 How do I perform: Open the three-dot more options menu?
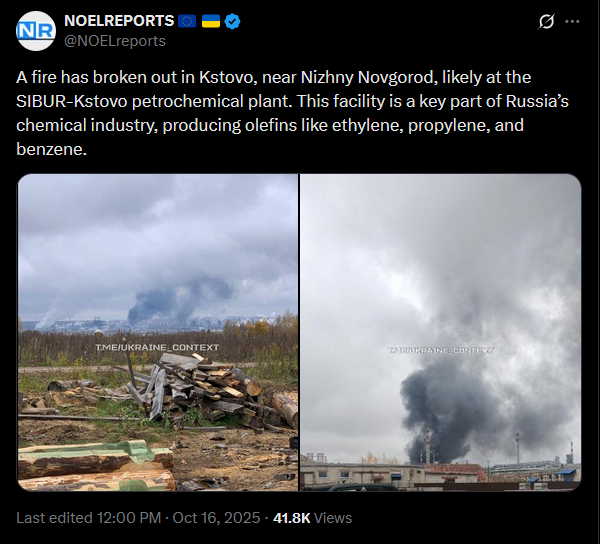coord(572,21)
